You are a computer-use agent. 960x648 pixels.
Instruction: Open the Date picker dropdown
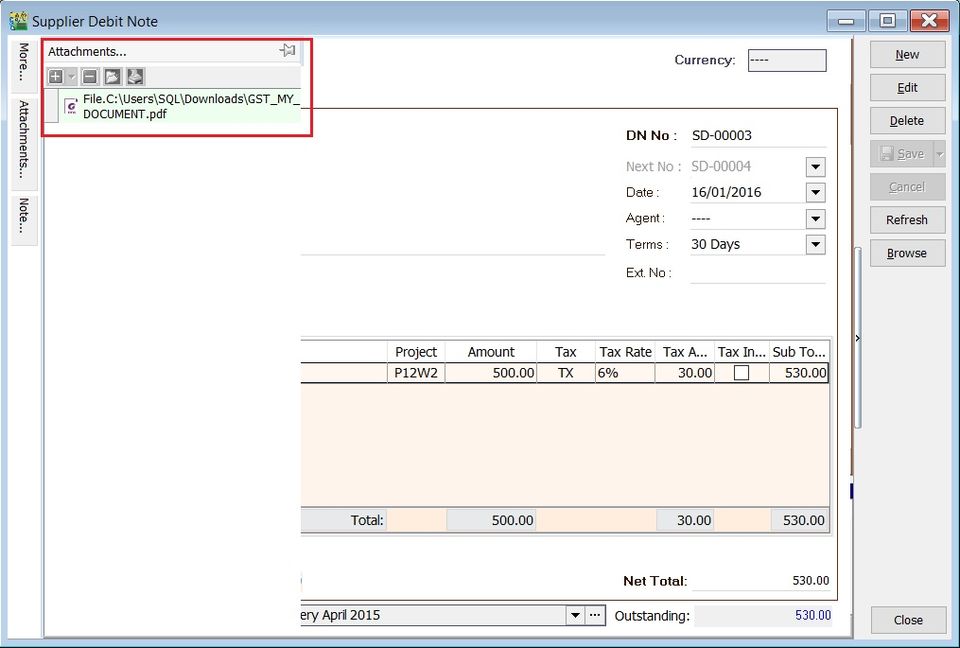tap(815, 191)
